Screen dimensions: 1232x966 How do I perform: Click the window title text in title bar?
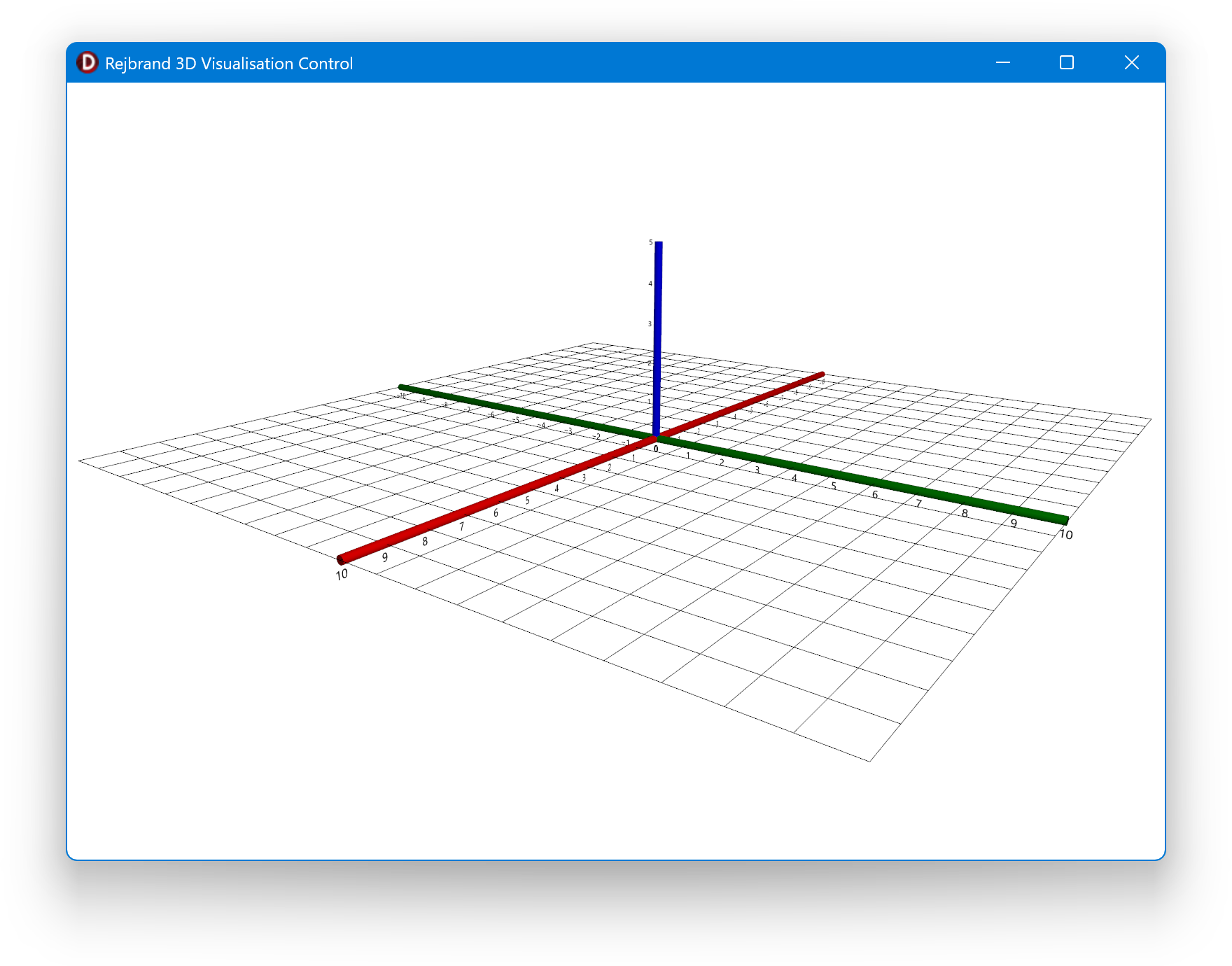228,64
